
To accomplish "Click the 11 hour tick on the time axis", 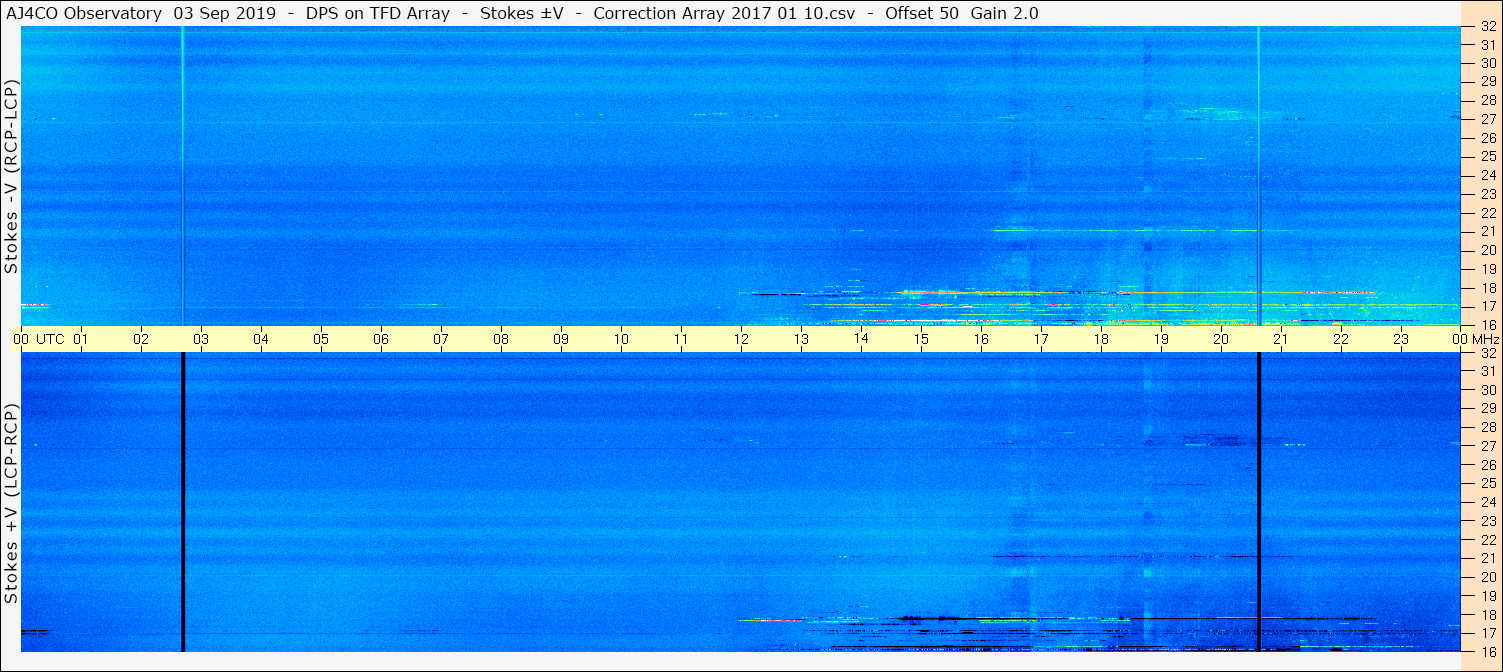I will (681, 339).
